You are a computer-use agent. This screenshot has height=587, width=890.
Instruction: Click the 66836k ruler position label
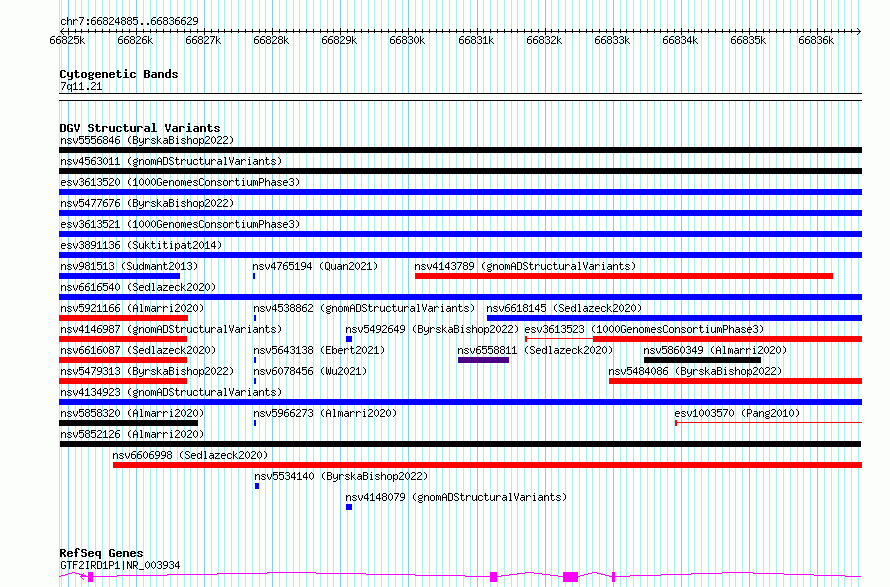pos(816,40)
